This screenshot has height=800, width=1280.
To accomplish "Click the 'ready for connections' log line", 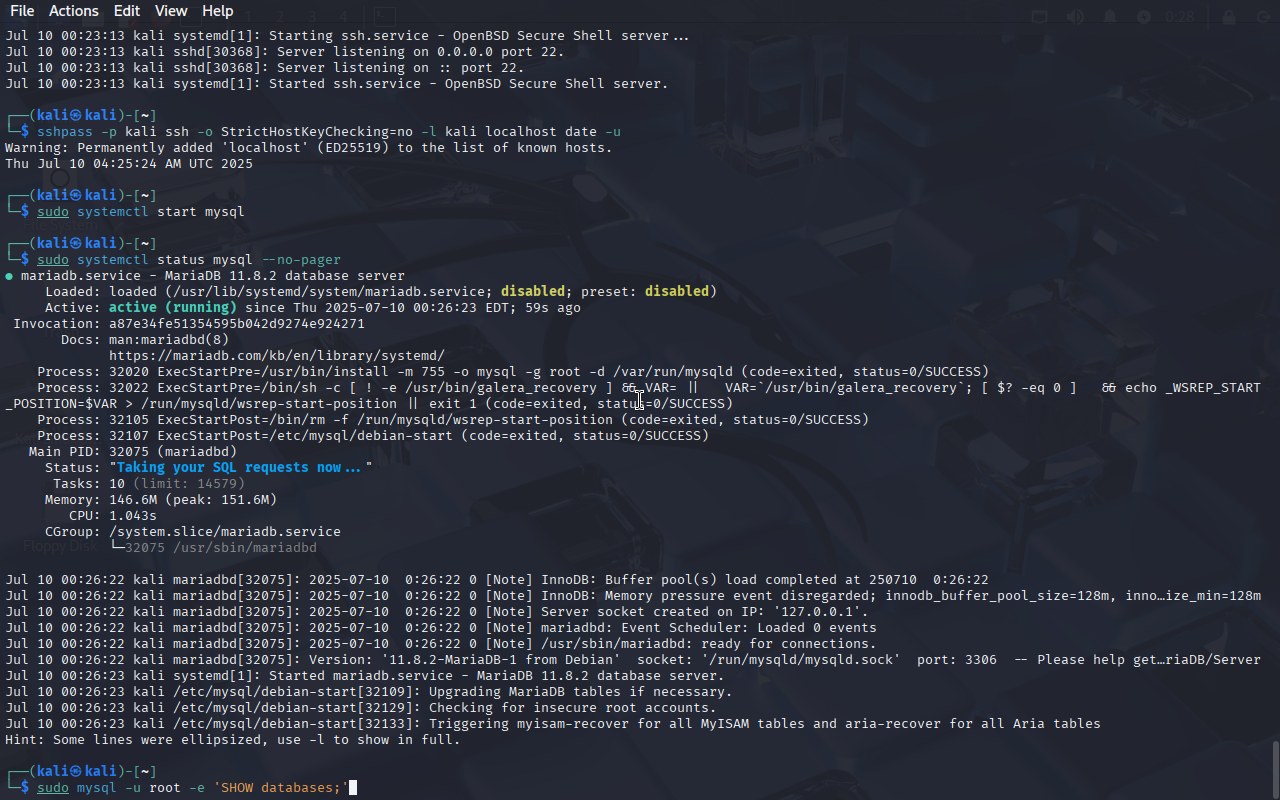I will [x=441, y=644].
